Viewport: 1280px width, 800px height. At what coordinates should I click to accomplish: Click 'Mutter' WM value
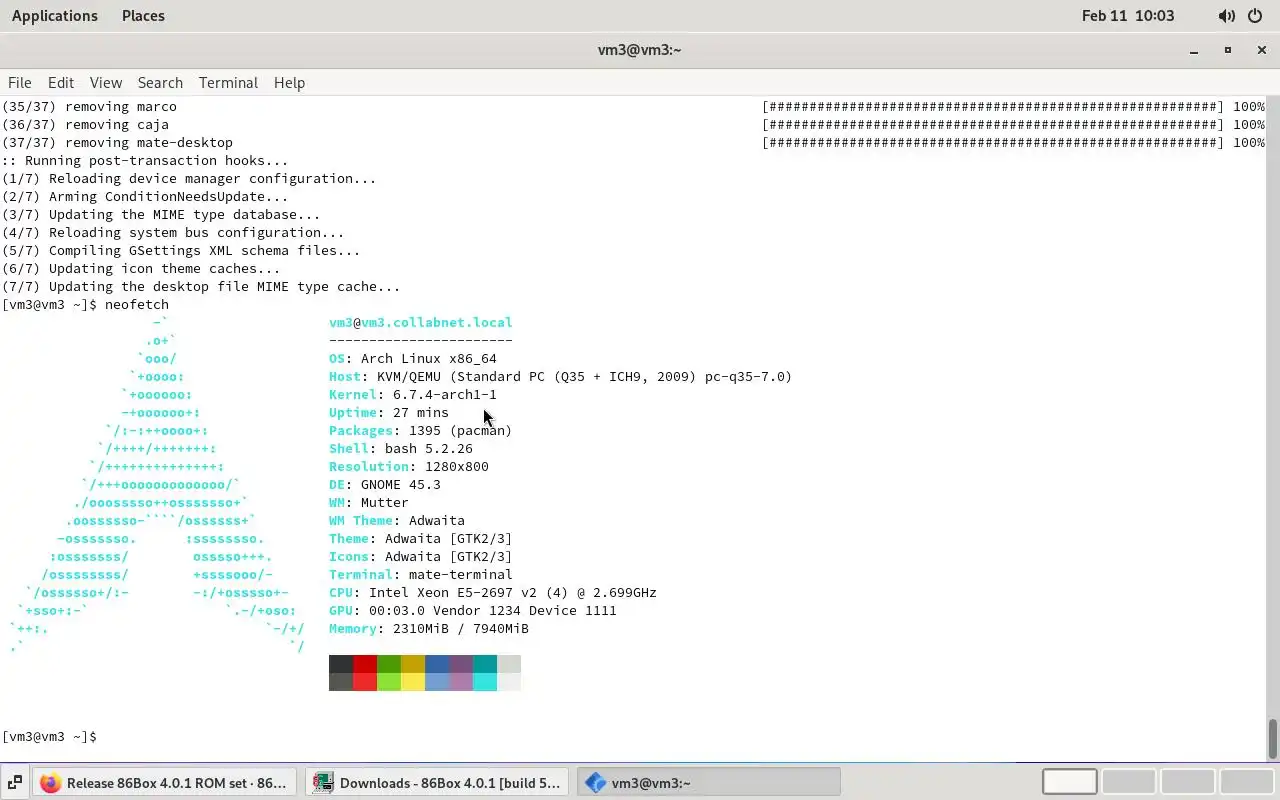click(385, 503)
